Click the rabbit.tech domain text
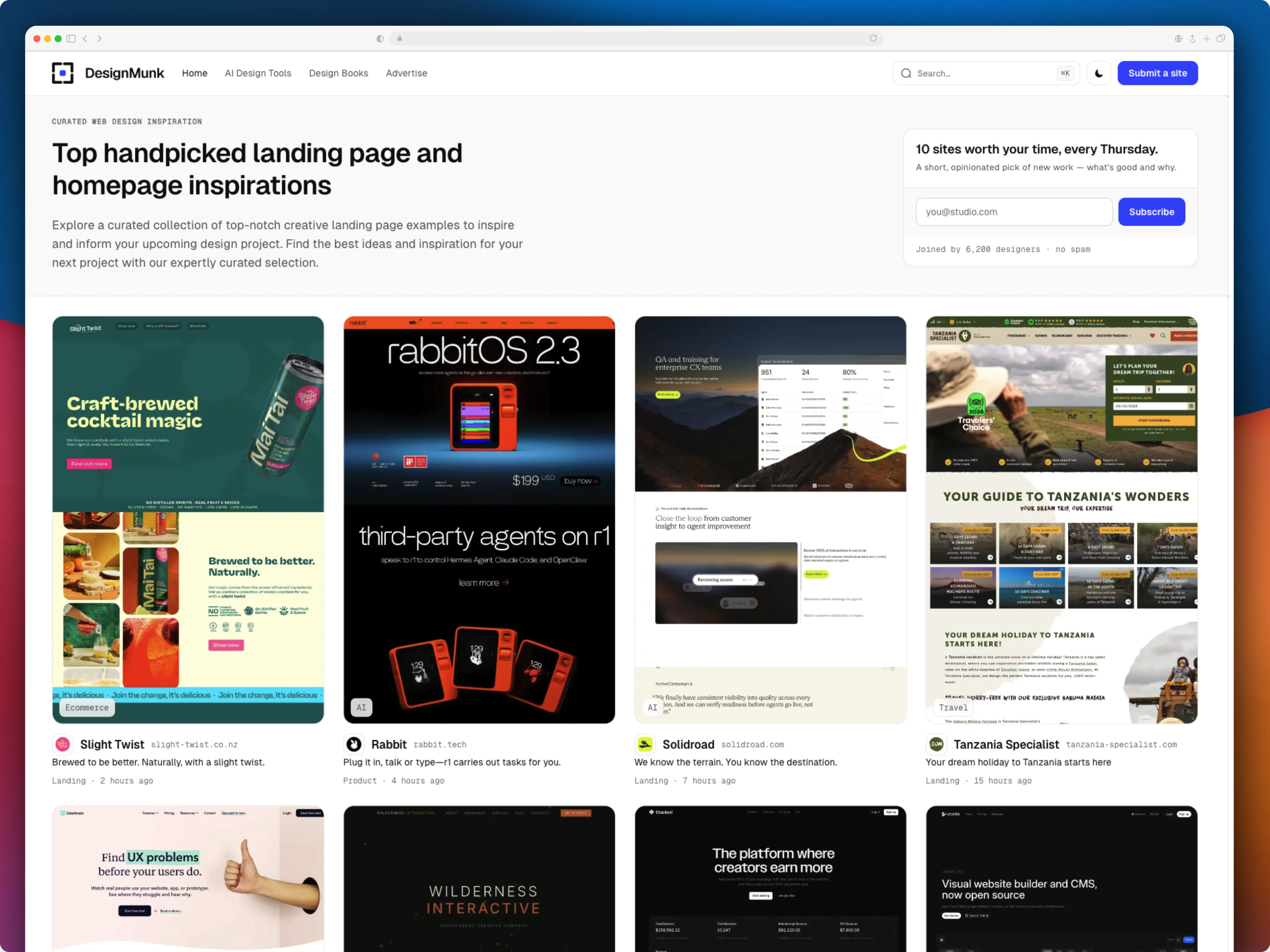The width and height of the screenshot is (1270, 952). (440, 745)
